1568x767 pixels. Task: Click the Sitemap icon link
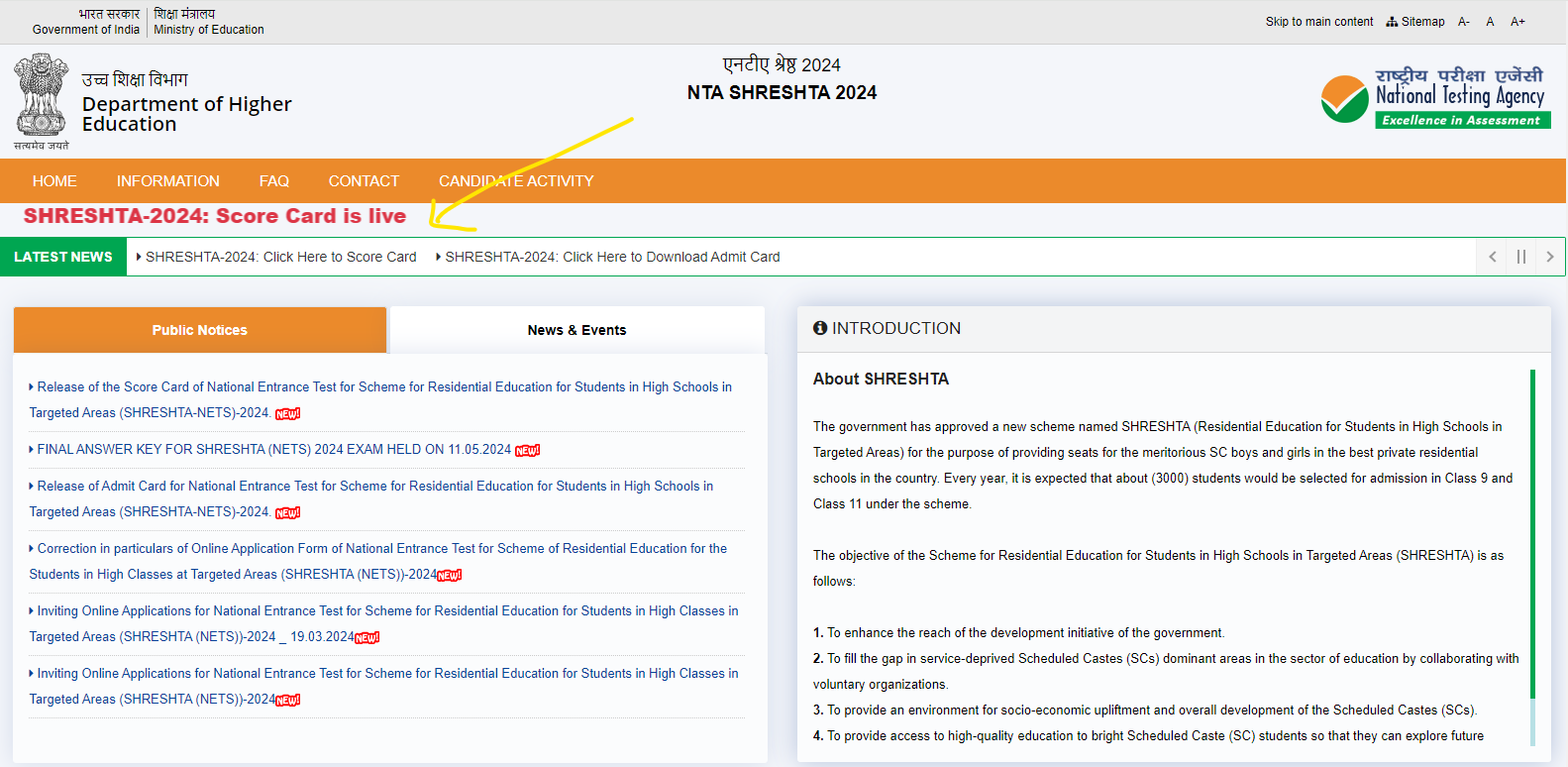pyautogui.click(x=1415, y=22)
